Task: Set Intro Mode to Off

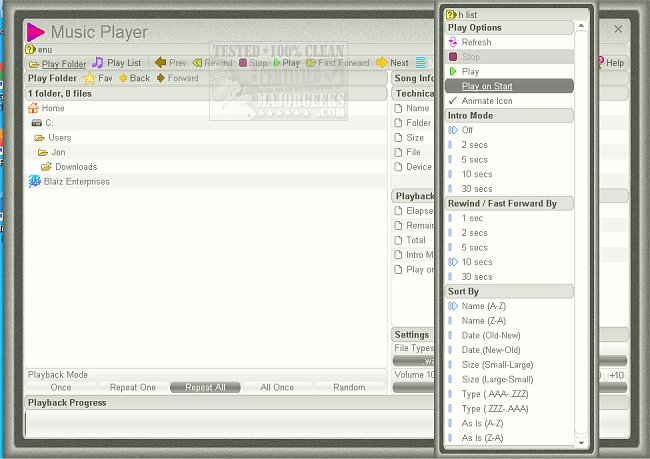Action: click(x=509, y=130)
